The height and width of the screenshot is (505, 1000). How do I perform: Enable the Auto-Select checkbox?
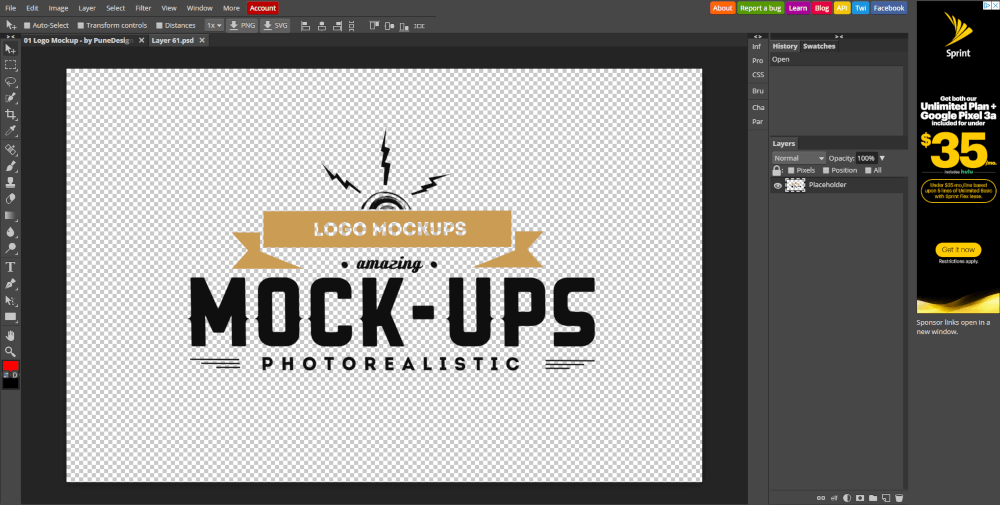pyautogui.click(x=27, y=26)
